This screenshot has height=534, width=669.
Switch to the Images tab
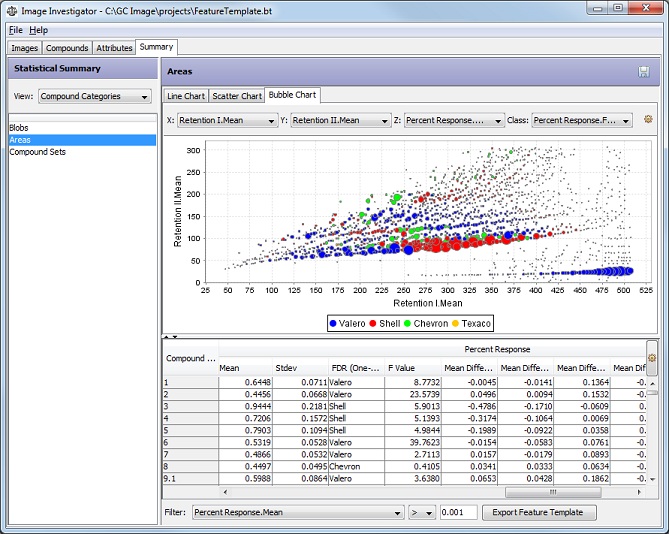(x=25, y=48)
